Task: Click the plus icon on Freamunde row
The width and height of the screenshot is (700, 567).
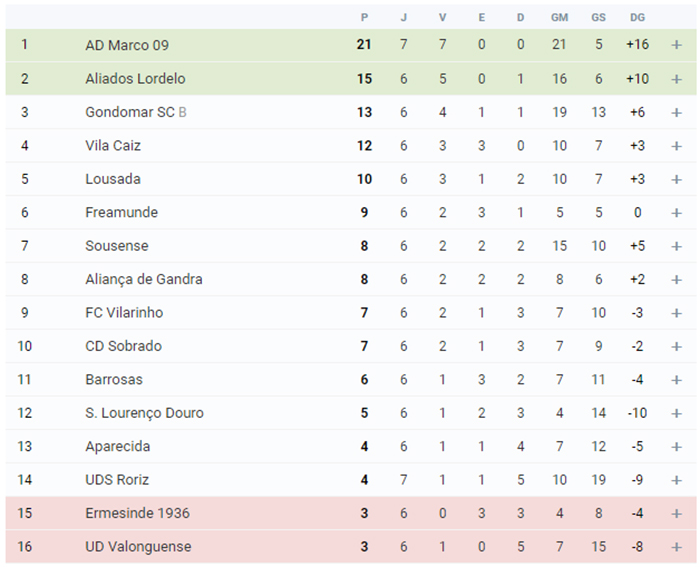Action: (676, 213)
